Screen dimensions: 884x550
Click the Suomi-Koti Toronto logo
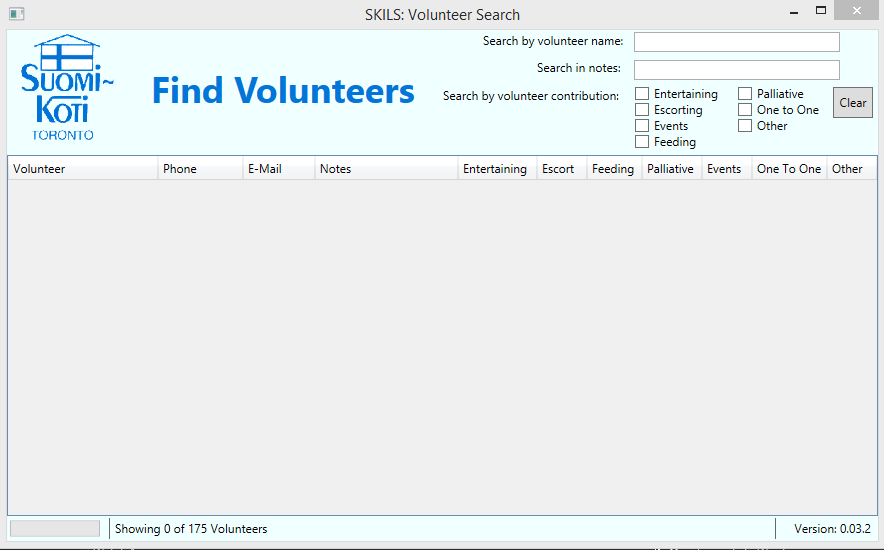click(67, 89)
